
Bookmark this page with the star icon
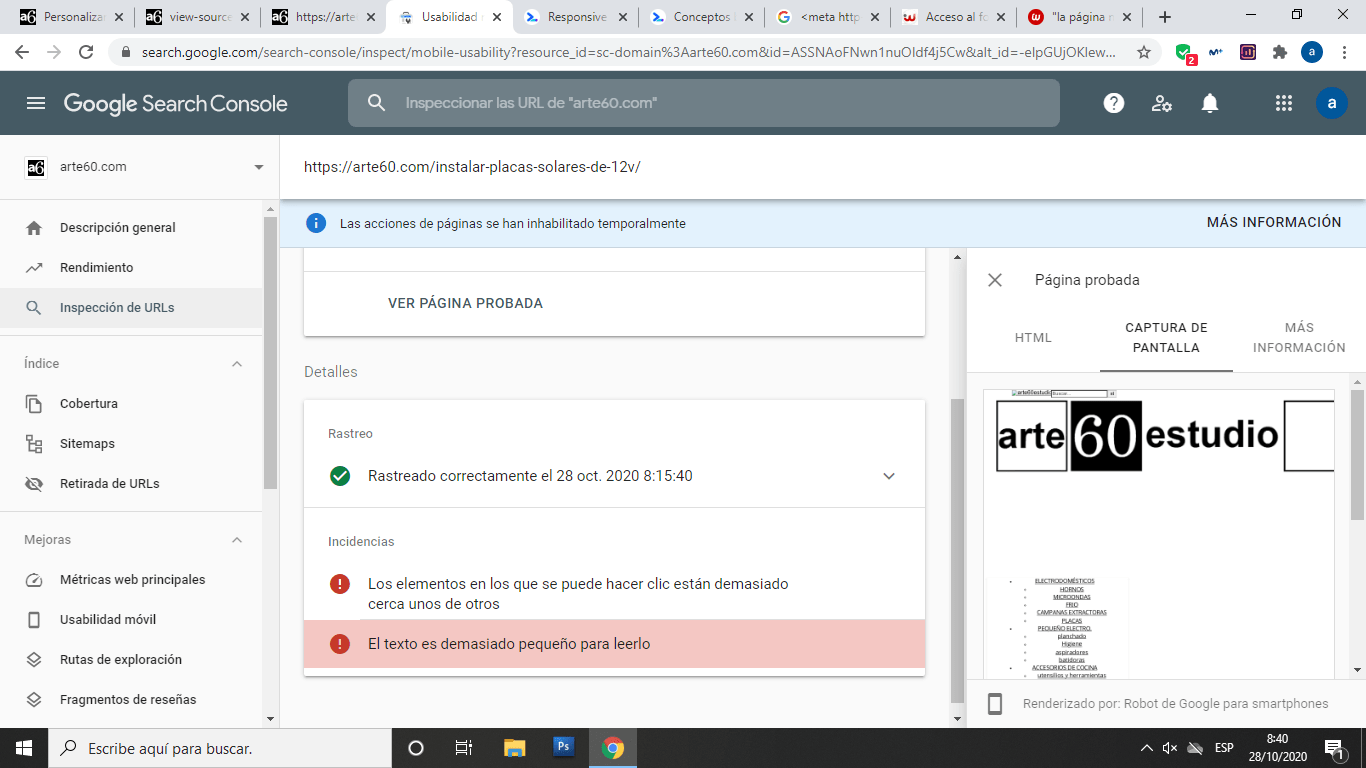point(1144,52)
